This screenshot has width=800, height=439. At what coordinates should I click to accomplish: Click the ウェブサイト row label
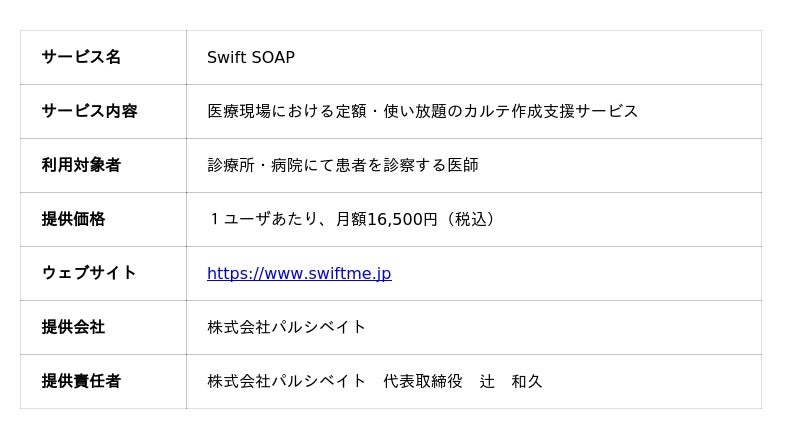pos(89,273)
